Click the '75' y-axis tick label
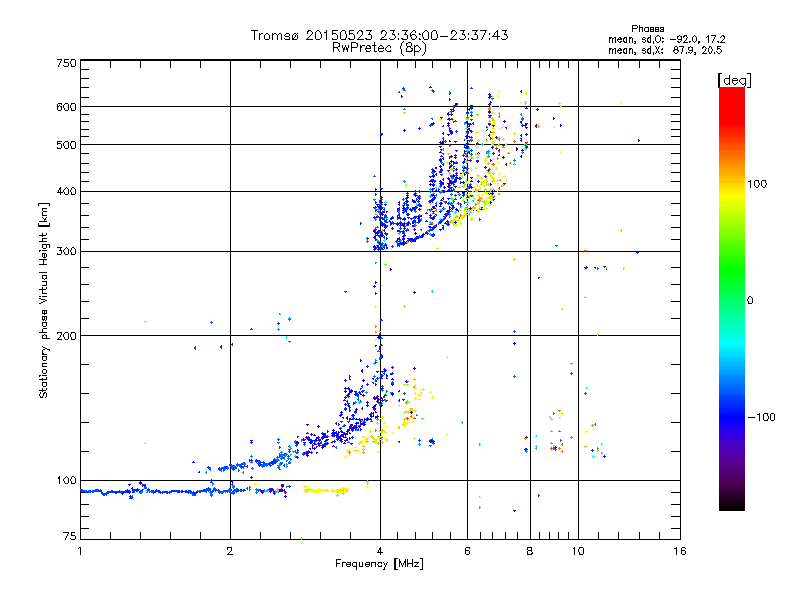Screen dimensions: 800x600 [x=70, y=536]
